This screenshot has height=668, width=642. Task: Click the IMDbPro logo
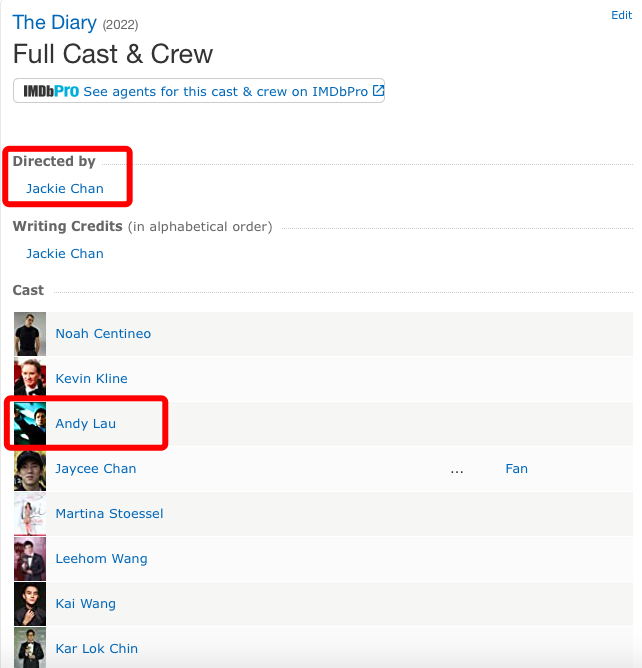click(x=51, y=91)
